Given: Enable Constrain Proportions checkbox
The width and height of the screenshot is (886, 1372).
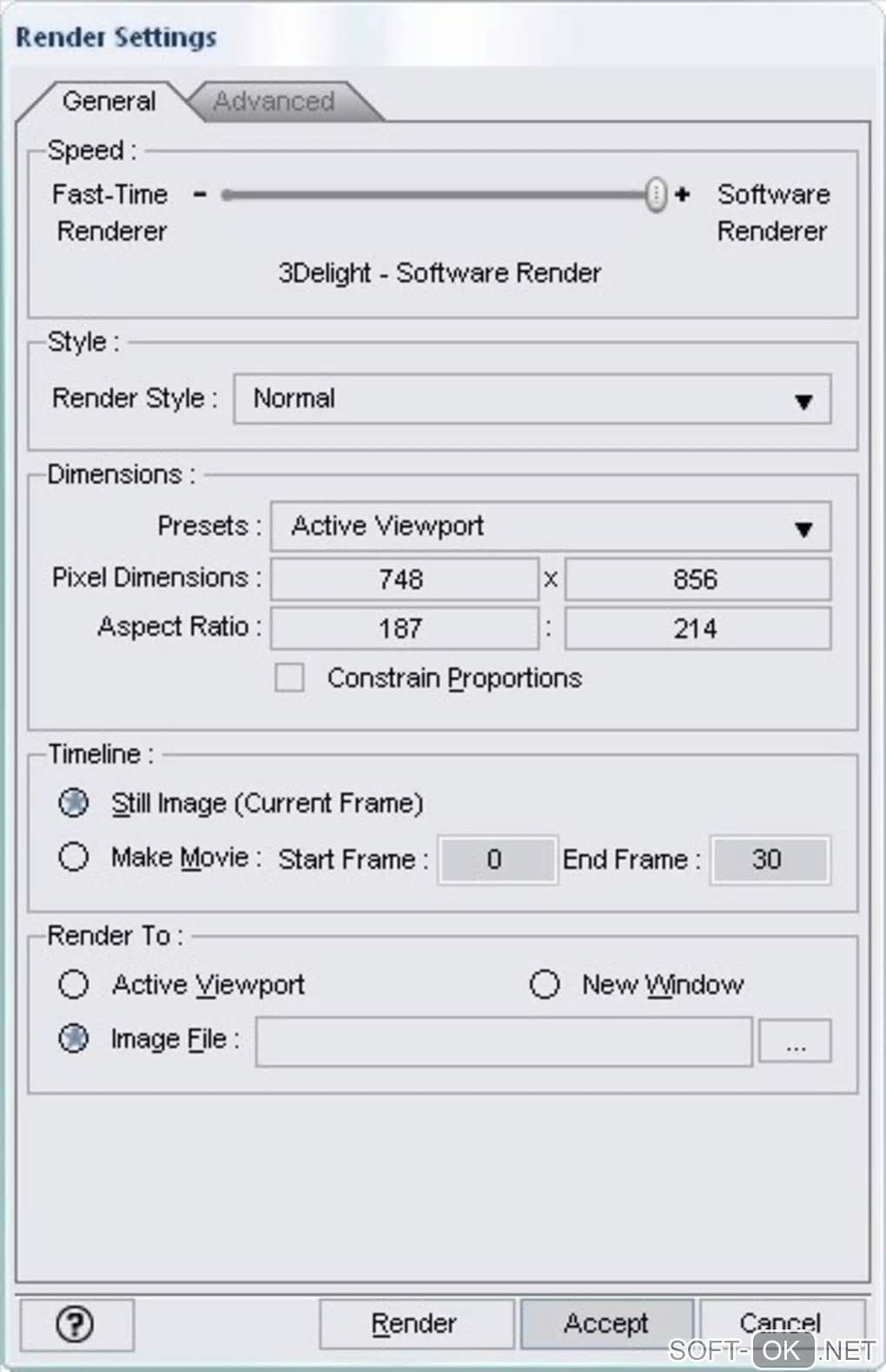Looking at the screenshot, I should (289, 678).
